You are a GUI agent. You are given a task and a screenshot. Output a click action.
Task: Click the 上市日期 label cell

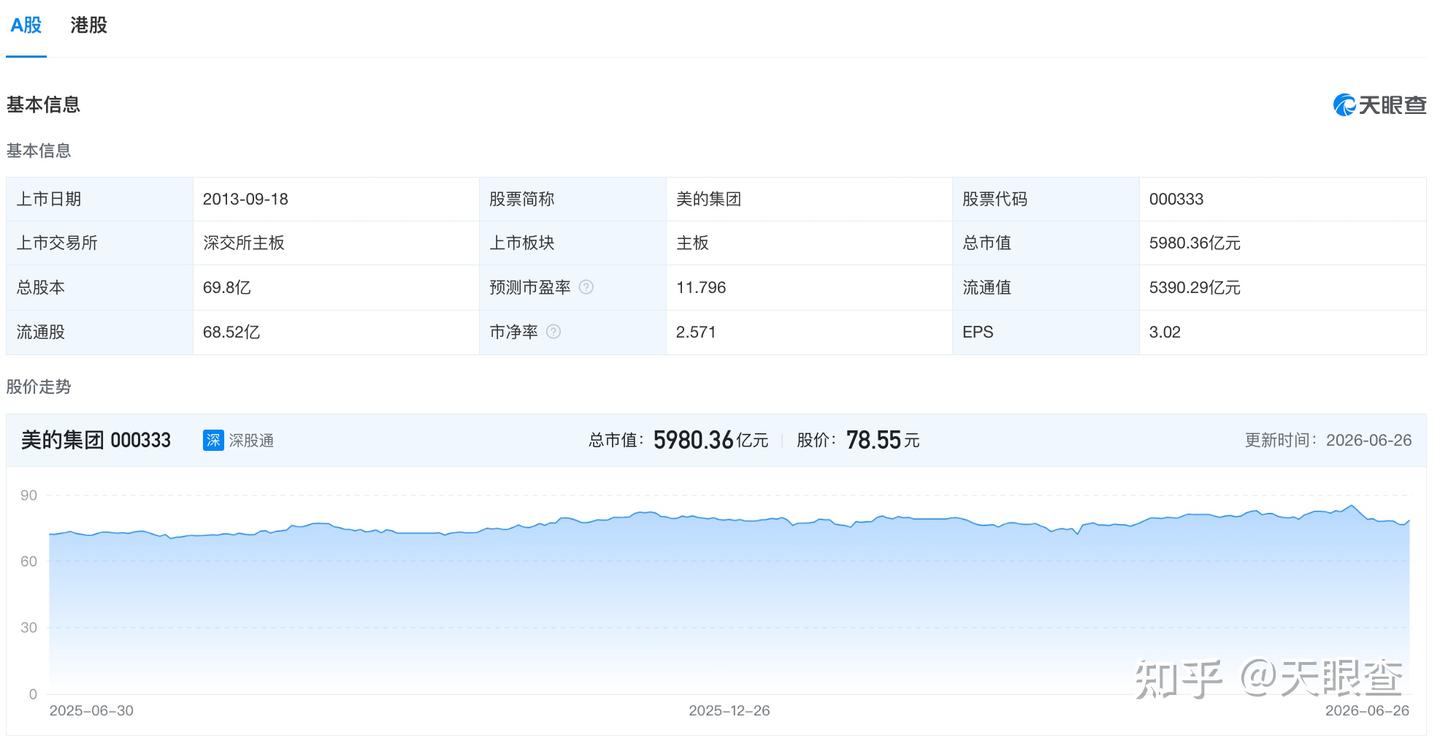pyautogui.click(x=99, y=199)
